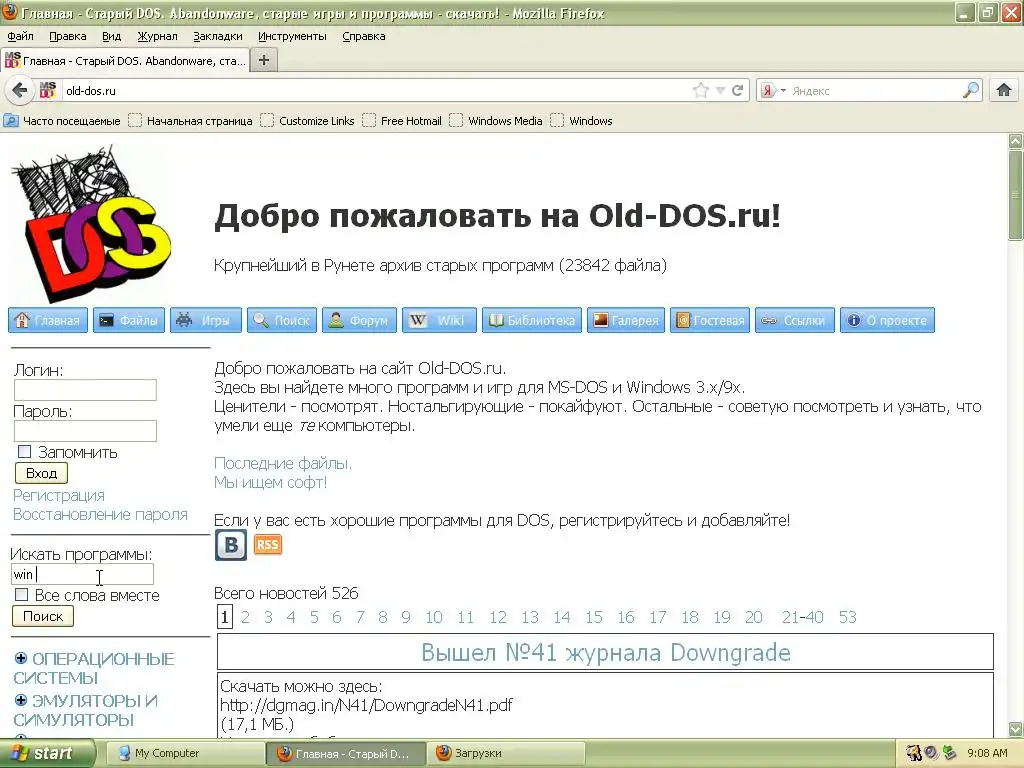Open Форум navigation button
1024x768 pixels.
pos(359,320)
